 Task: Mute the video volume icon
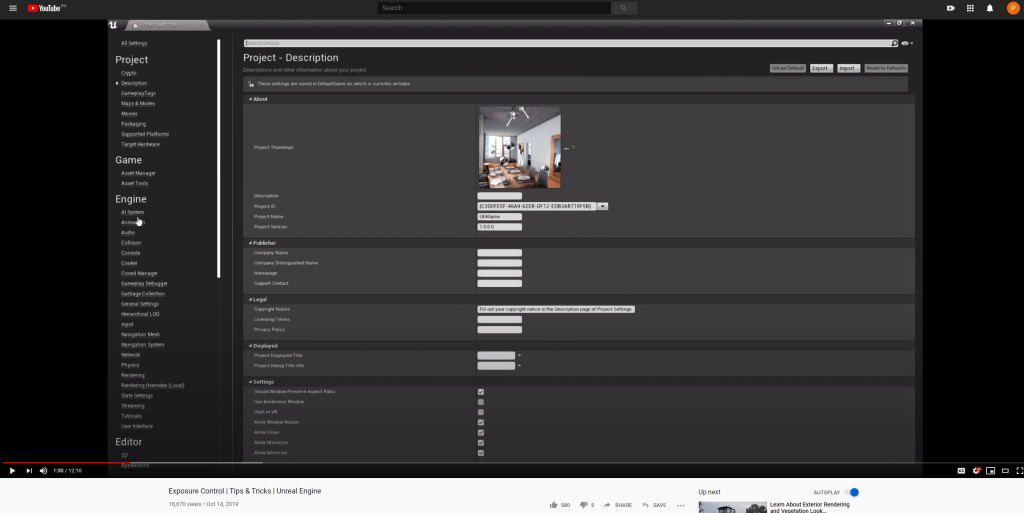point(43,470)
